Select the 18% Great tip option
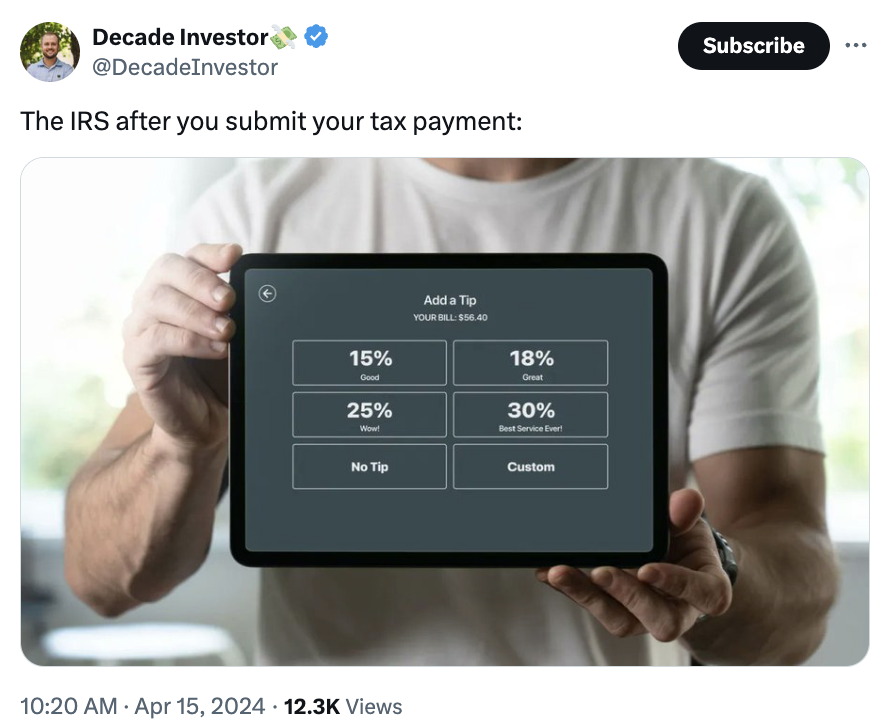This screenshot has width=887, height=728. point(530,362)
